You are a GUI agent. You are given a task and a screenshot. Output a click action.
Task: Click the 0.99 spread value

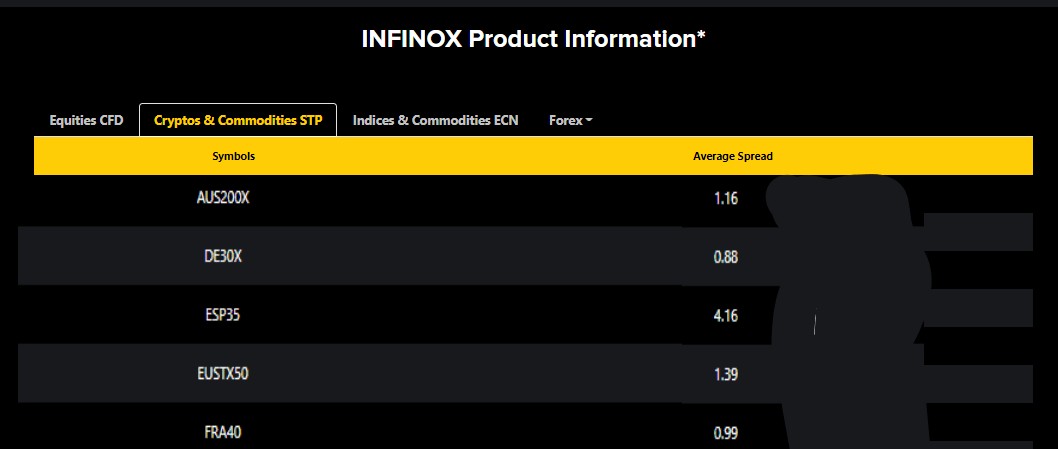pyautogui.click(x=726, y=432)
